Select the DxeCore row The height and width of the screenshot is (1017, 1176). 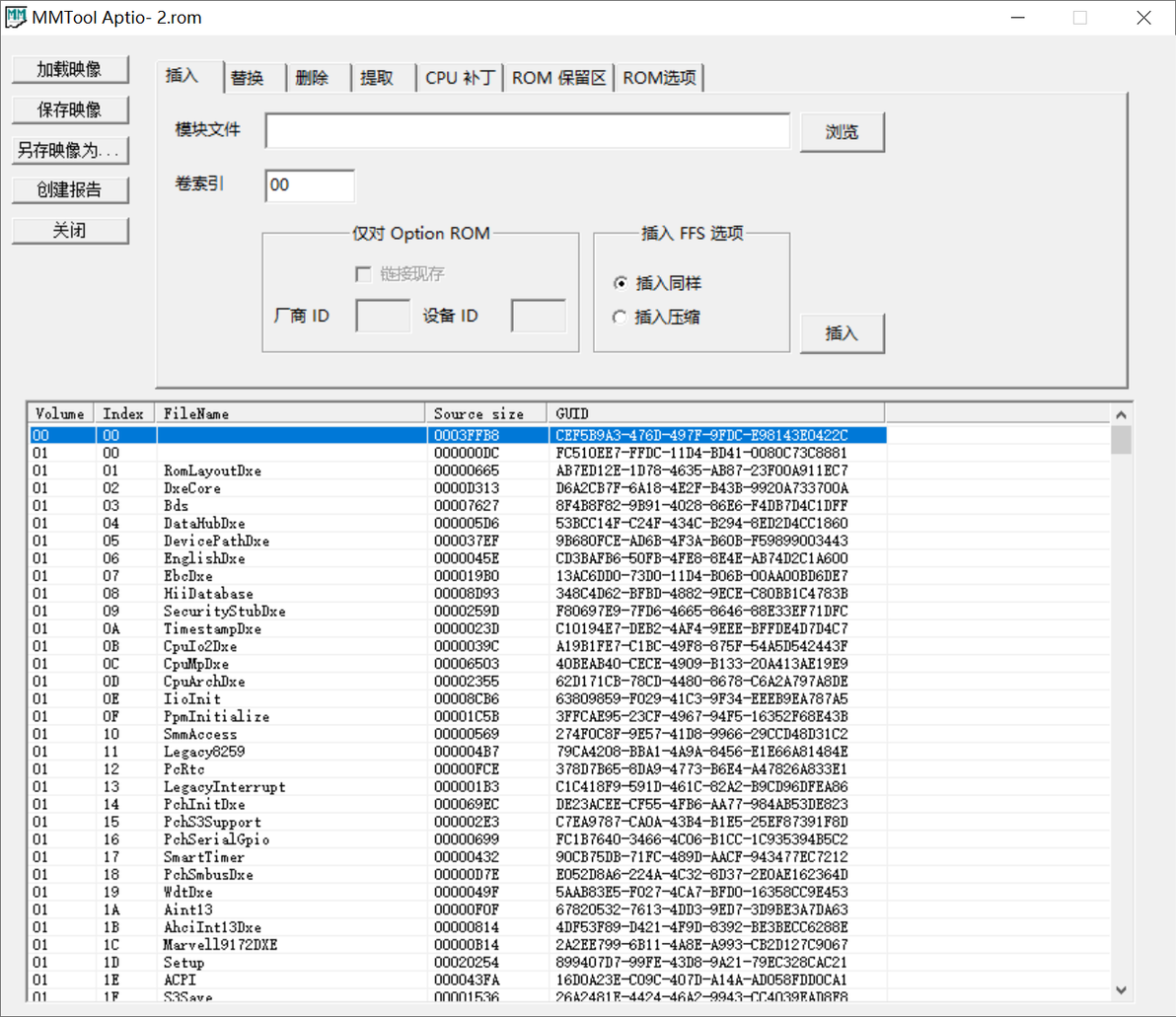458,488
